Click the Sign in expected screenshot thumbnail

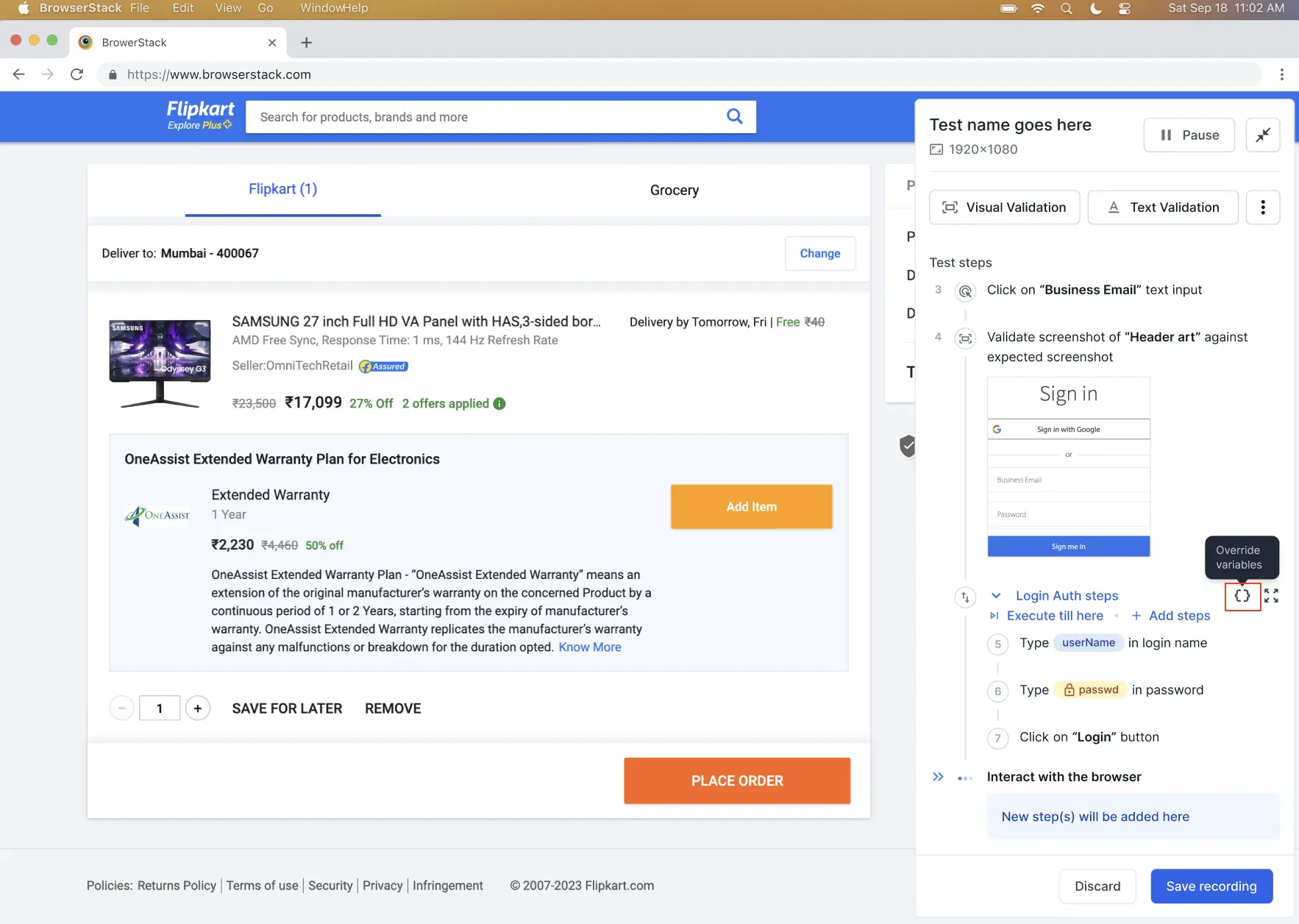click(x=1068, y=467)
